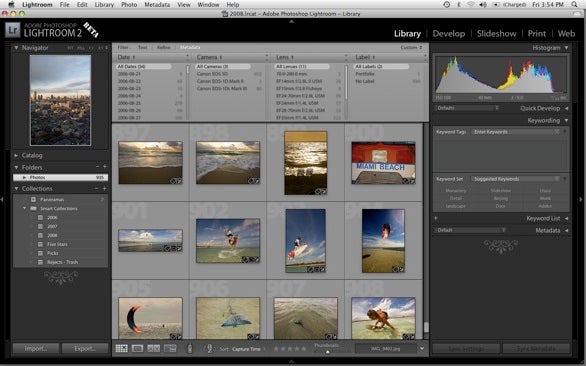Toggle the a-z sort direction icon

209,348
